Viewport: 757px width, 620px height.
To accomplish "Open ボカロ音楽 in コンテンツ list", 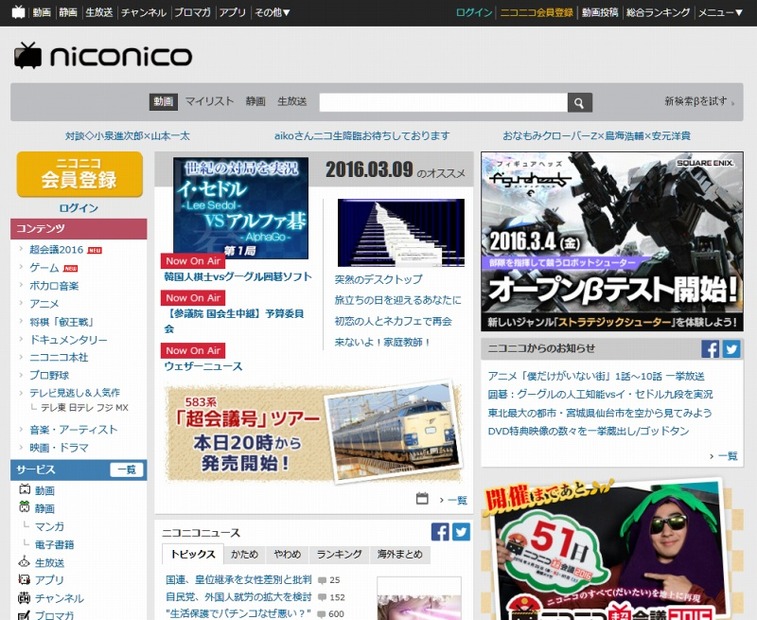I will pos(54,285).
